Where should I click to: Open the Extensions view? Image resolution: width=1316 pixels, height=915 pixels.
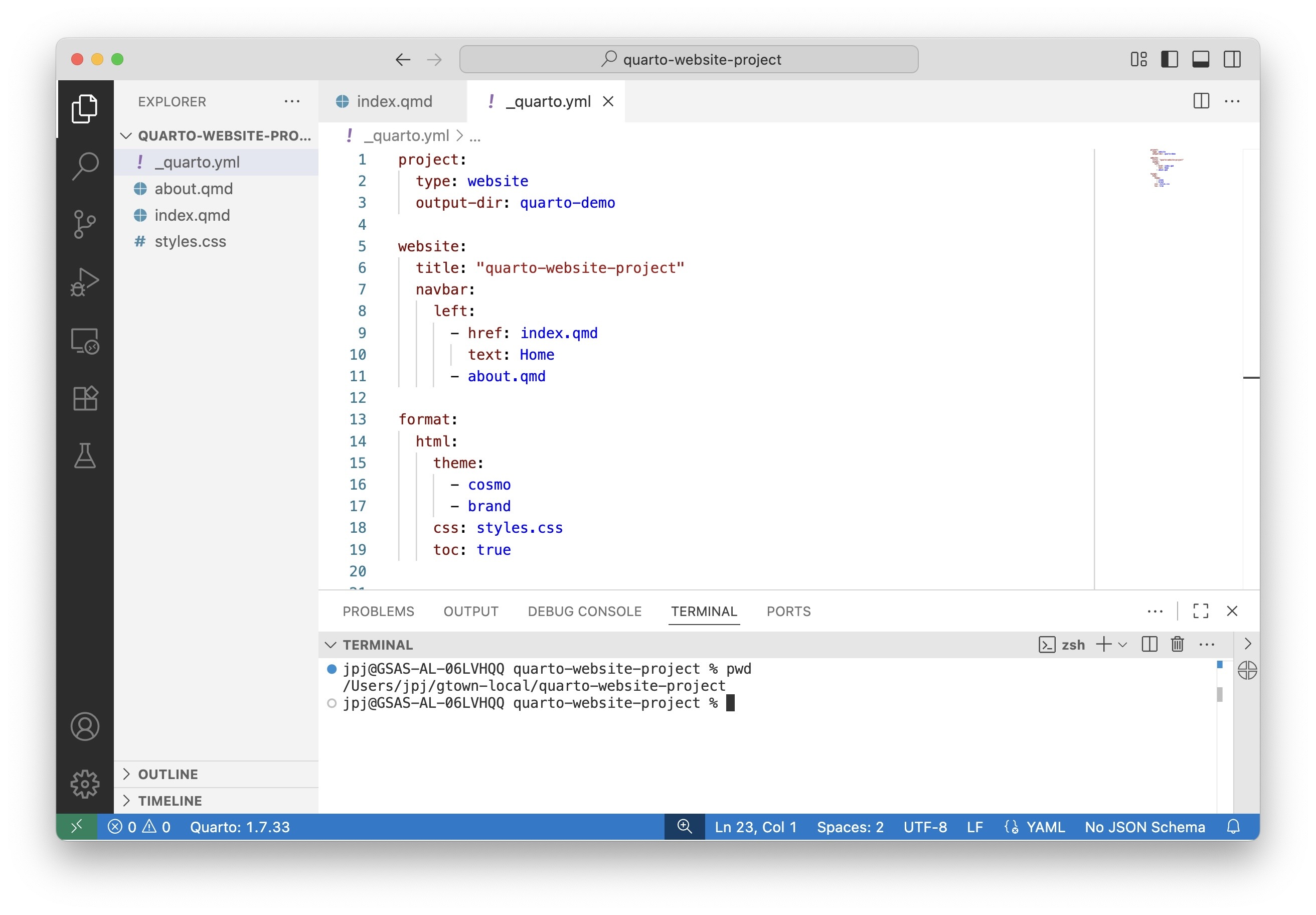point(85,398)
